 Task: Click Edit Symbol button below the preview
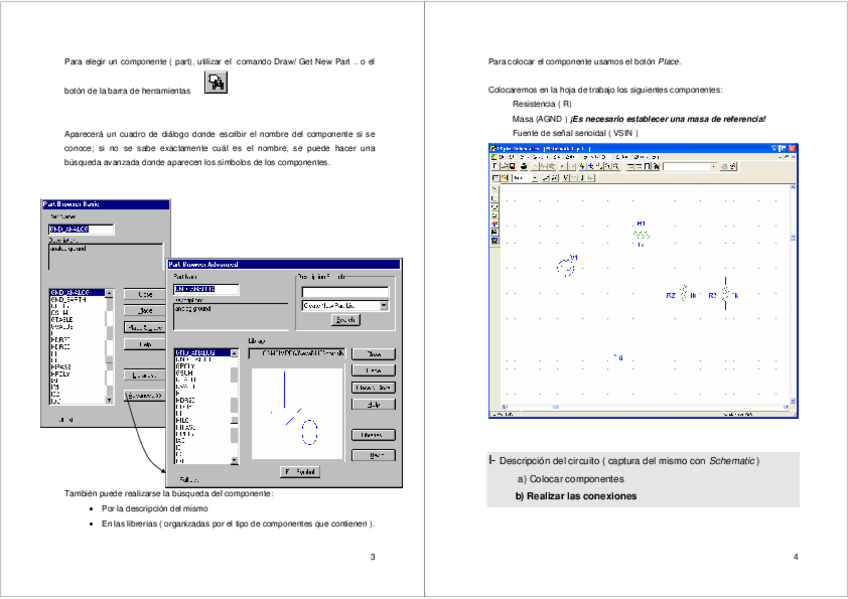[x=299, y=470]
